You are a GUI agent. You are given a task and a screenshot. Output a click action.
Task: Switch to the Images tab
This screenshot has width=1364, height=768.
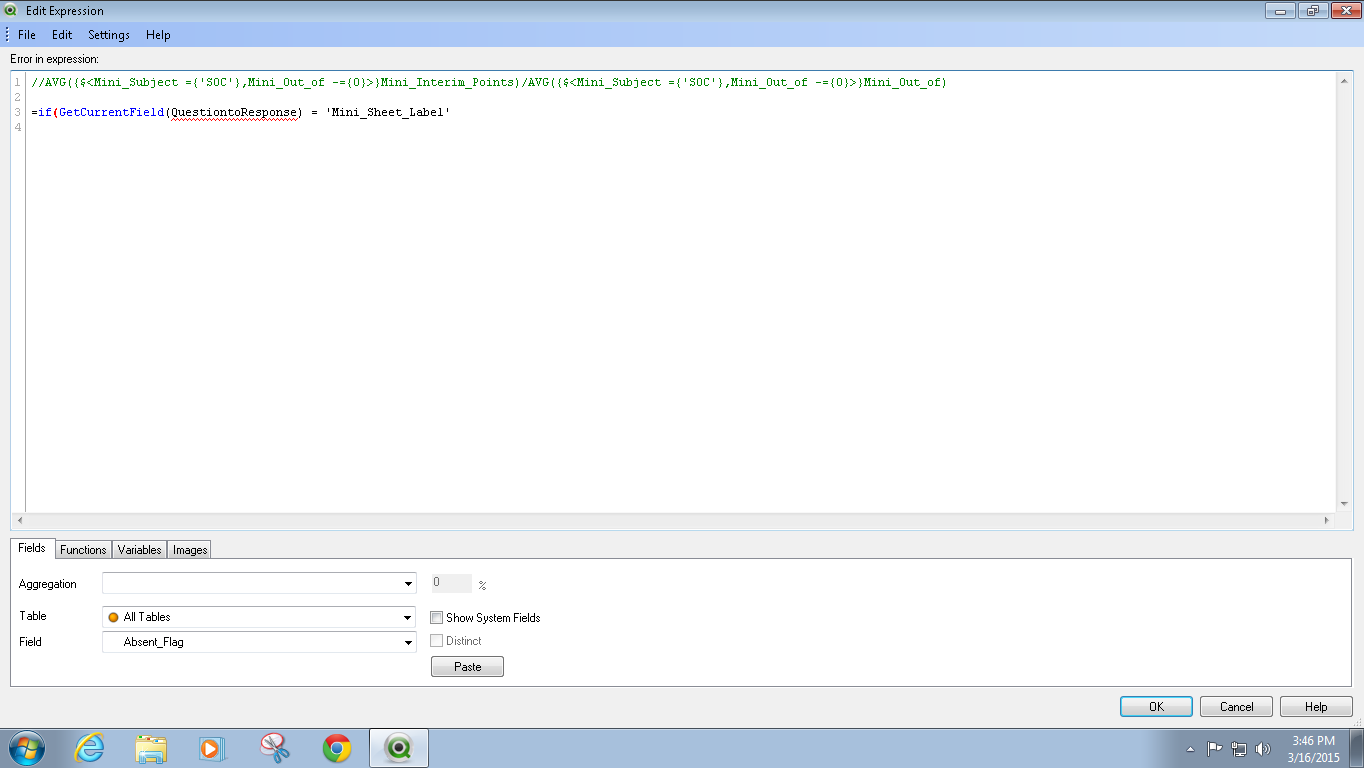(190, 550)
